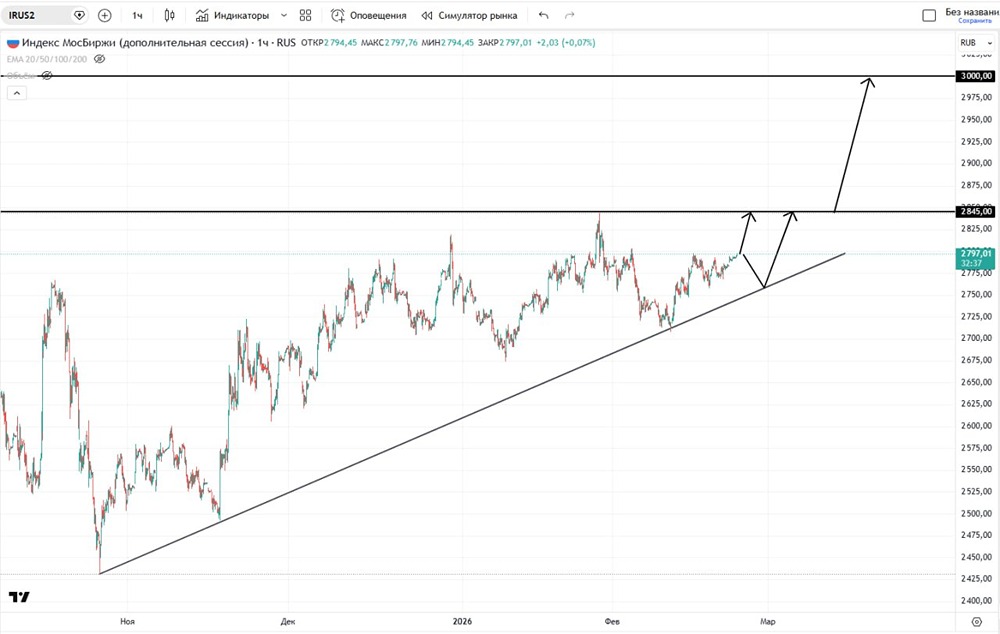The width and height of the screenshot is (1000, 634).
Task: Click the diamond badge icon beside IRUS2
Action: pos(79,15)
